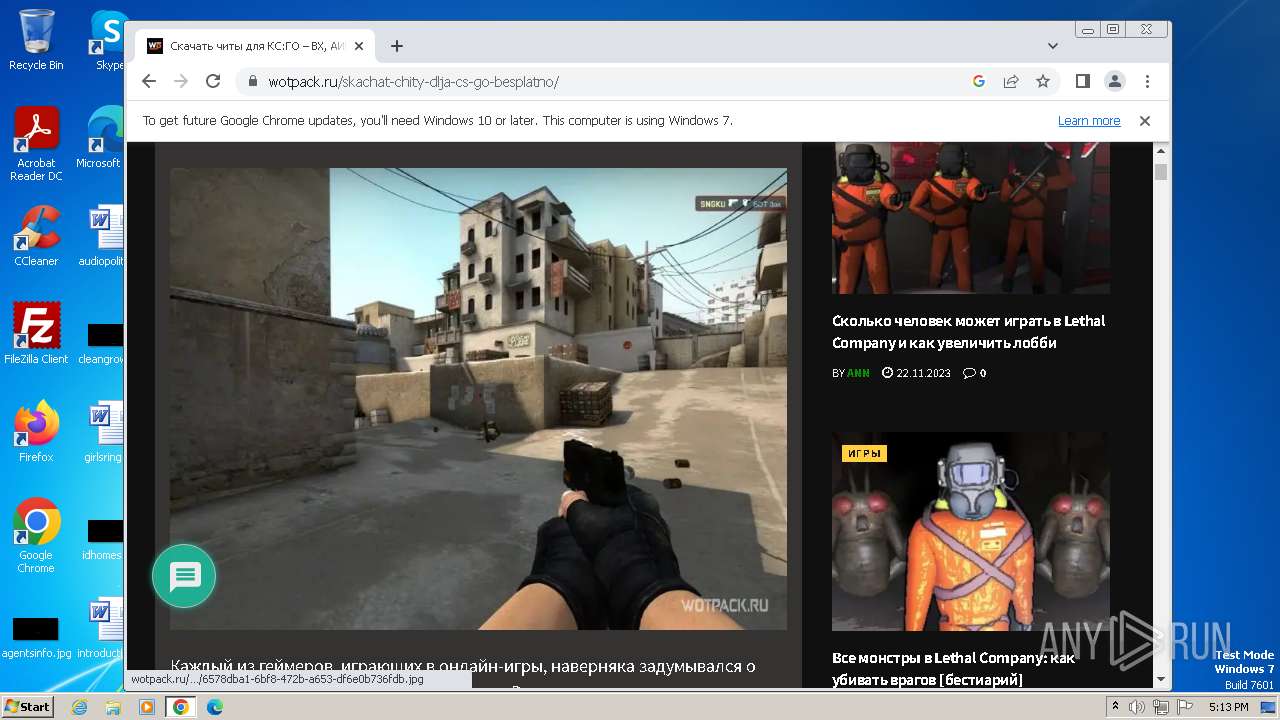Open Action Center flag icon
The width and height of the screenshot is (1280, 720).
[x=1185, y=707]
